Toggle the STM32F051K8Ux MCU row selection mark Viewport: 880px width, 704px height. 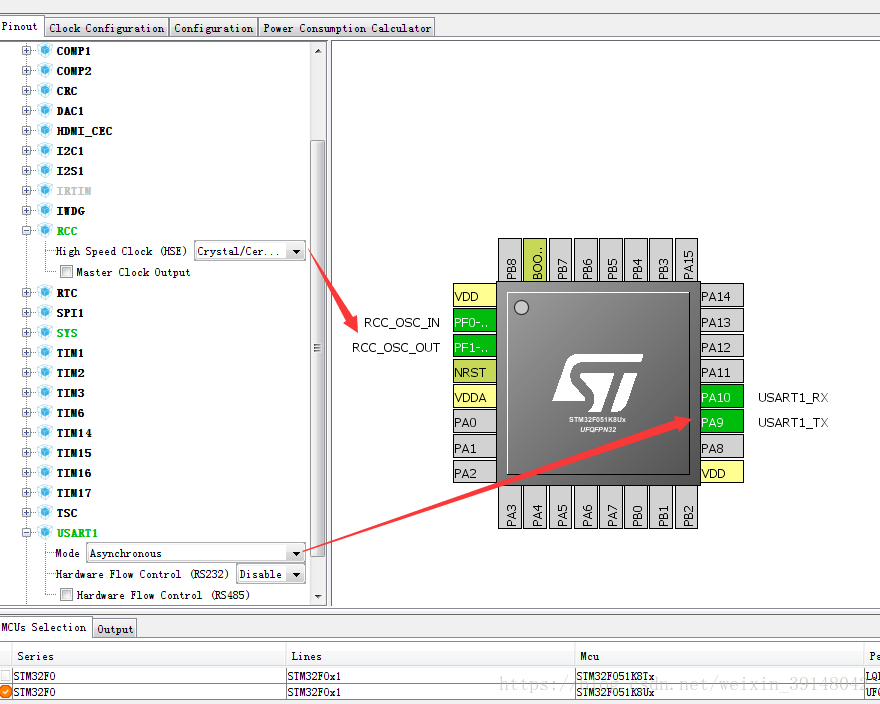click(x=6, y=691)
